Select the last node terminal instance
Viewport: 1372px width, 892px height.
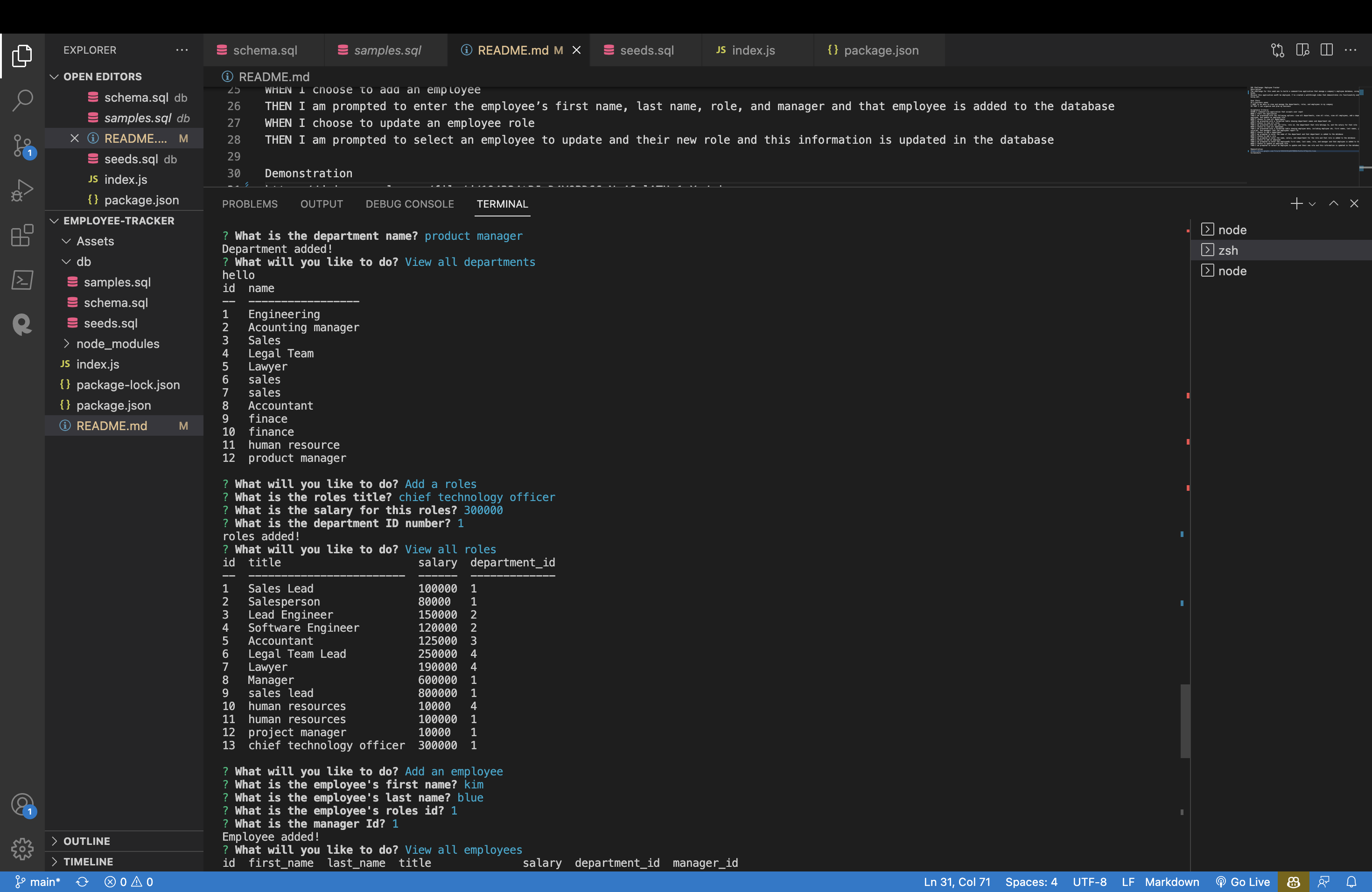tap(1281, 271)
